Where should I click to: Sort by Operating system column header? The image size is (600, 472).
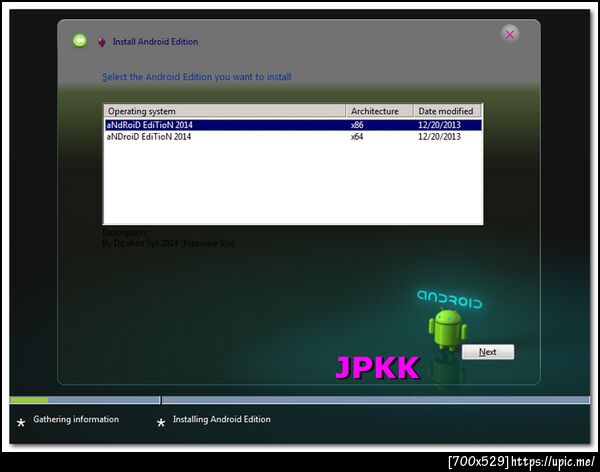click(x=225, y=111)
